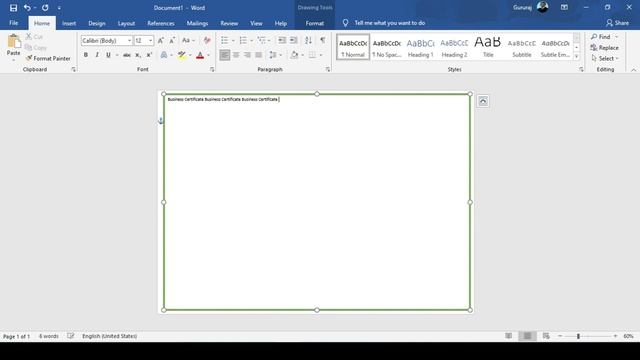640x360 pixels.
Task: Show paragraph marks toggle
Action: (x=322, y=40)
